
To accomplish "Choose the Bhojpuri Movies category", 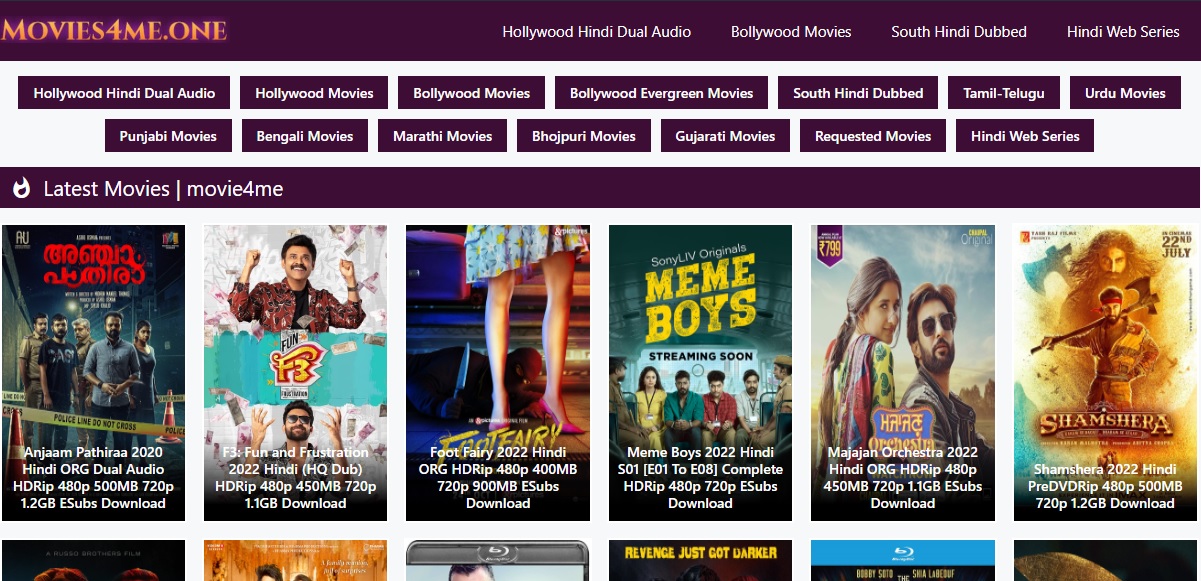I will tap(584, 136).
